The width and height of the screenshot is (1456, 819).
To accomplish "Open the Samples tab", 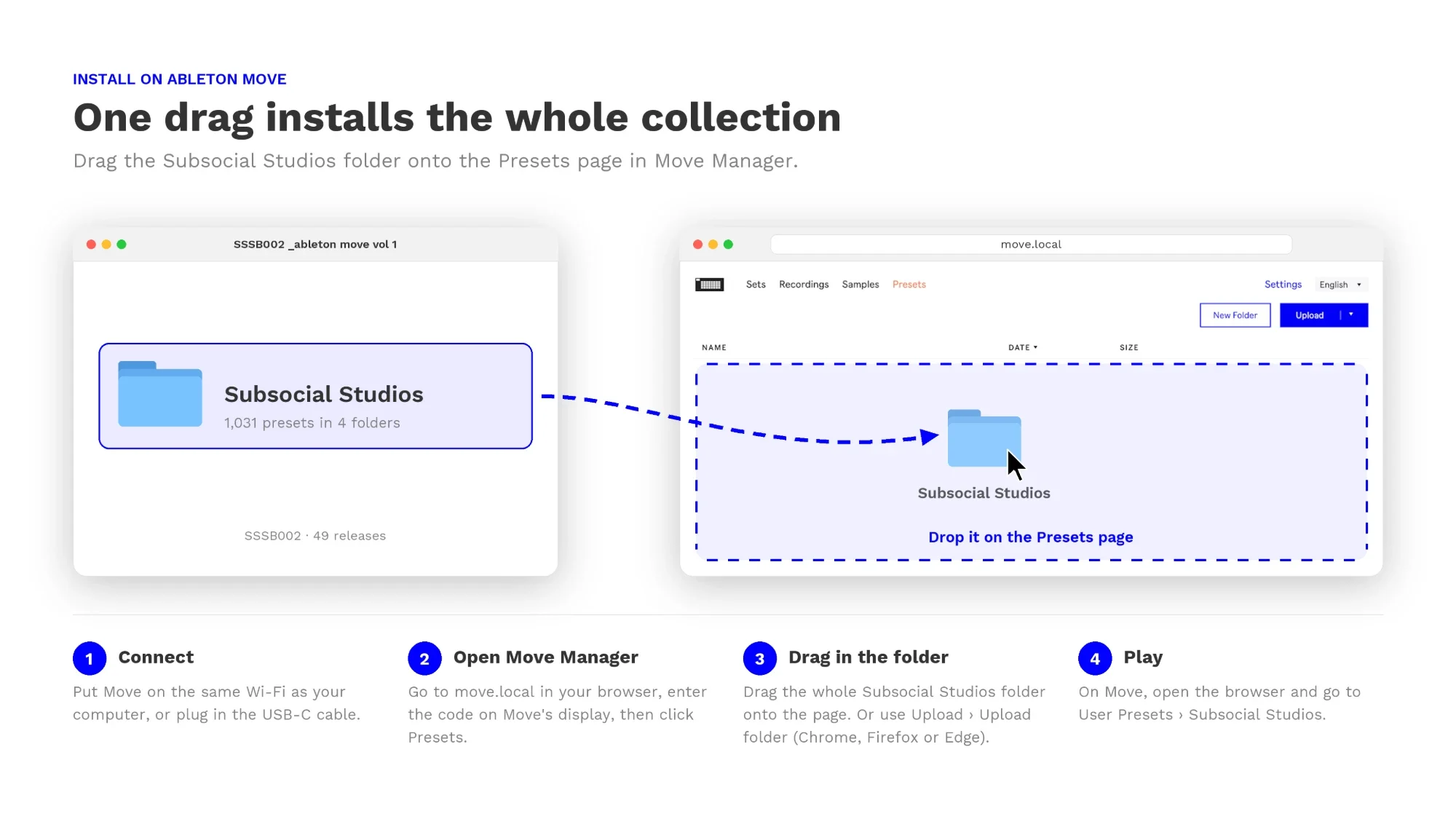I will tap(860, 285).
